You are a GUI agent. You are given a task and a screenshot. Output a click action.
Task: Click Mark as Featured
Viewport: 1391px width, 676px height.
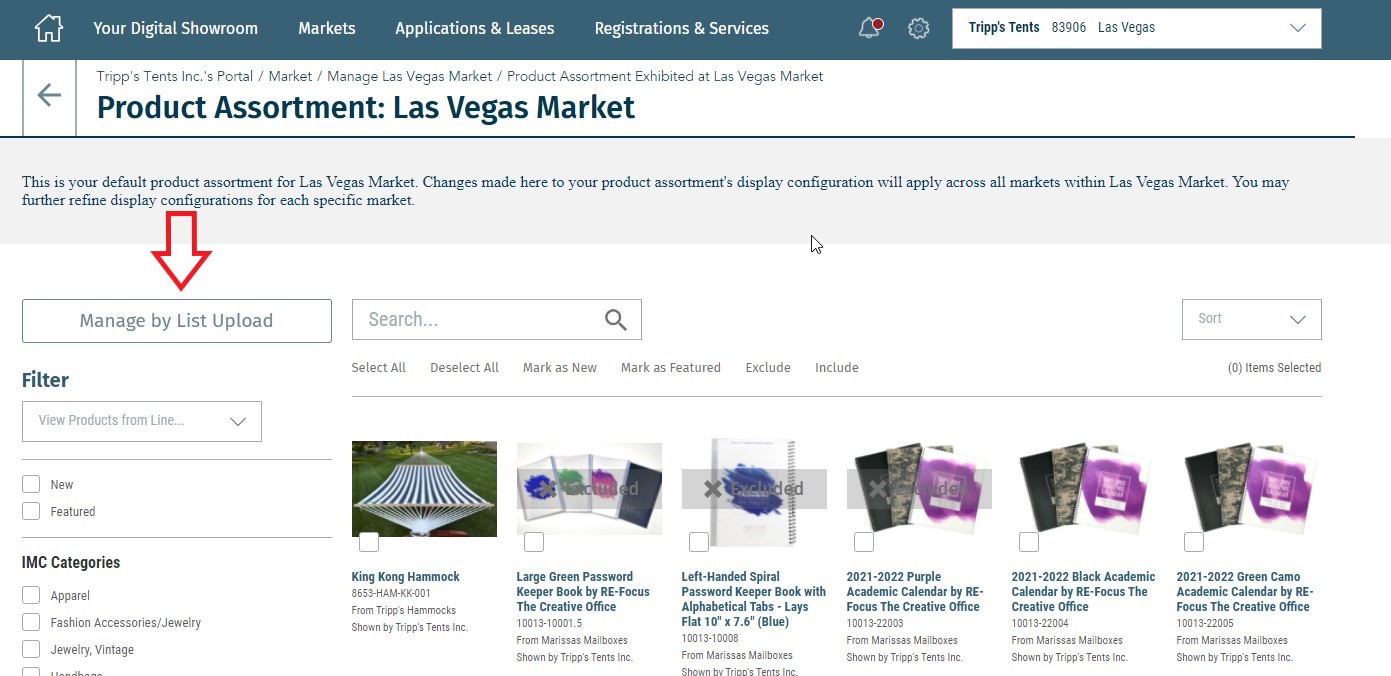tap(670, 368)
